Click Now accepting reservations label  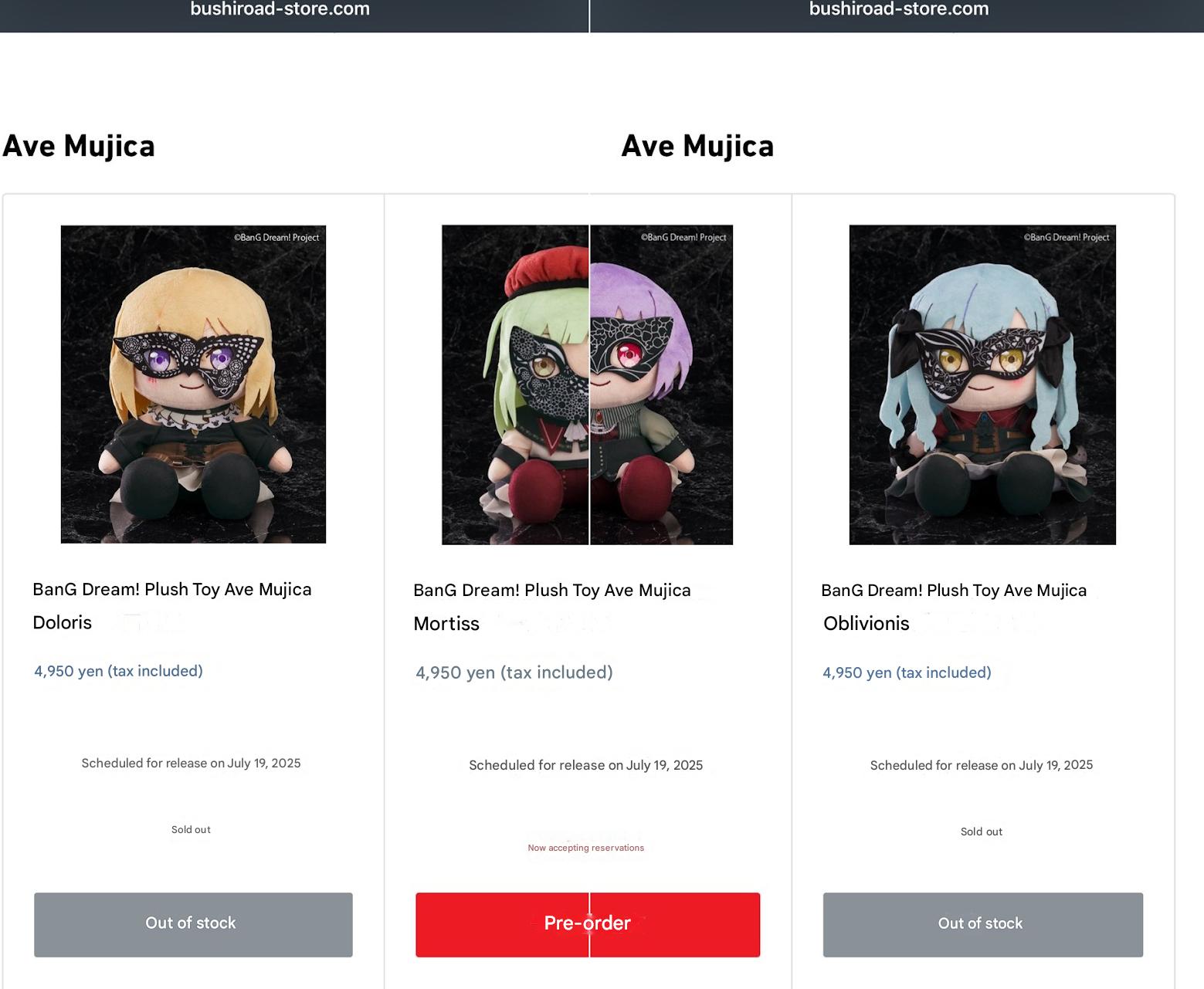click(x=585, y=848)
